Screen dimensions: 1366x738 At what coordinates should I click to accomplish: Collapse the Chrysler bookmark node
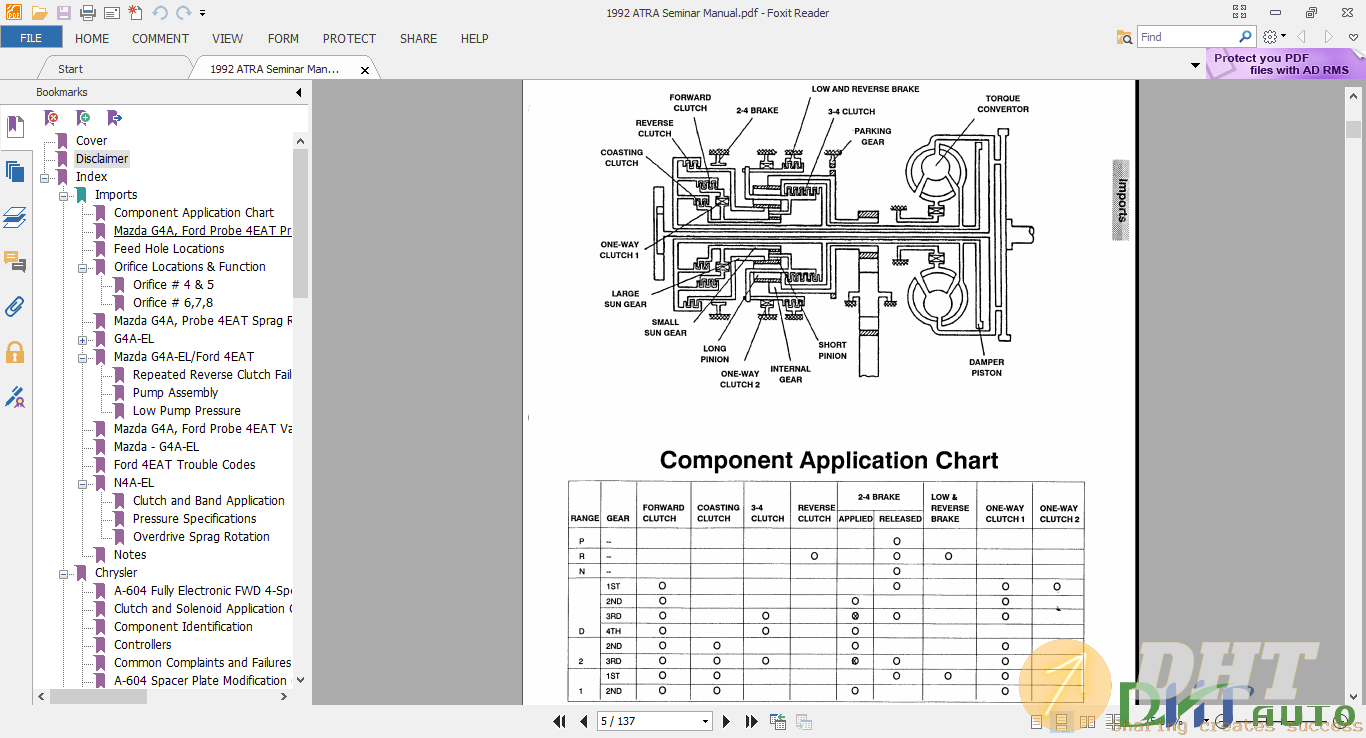coord(64,573)
